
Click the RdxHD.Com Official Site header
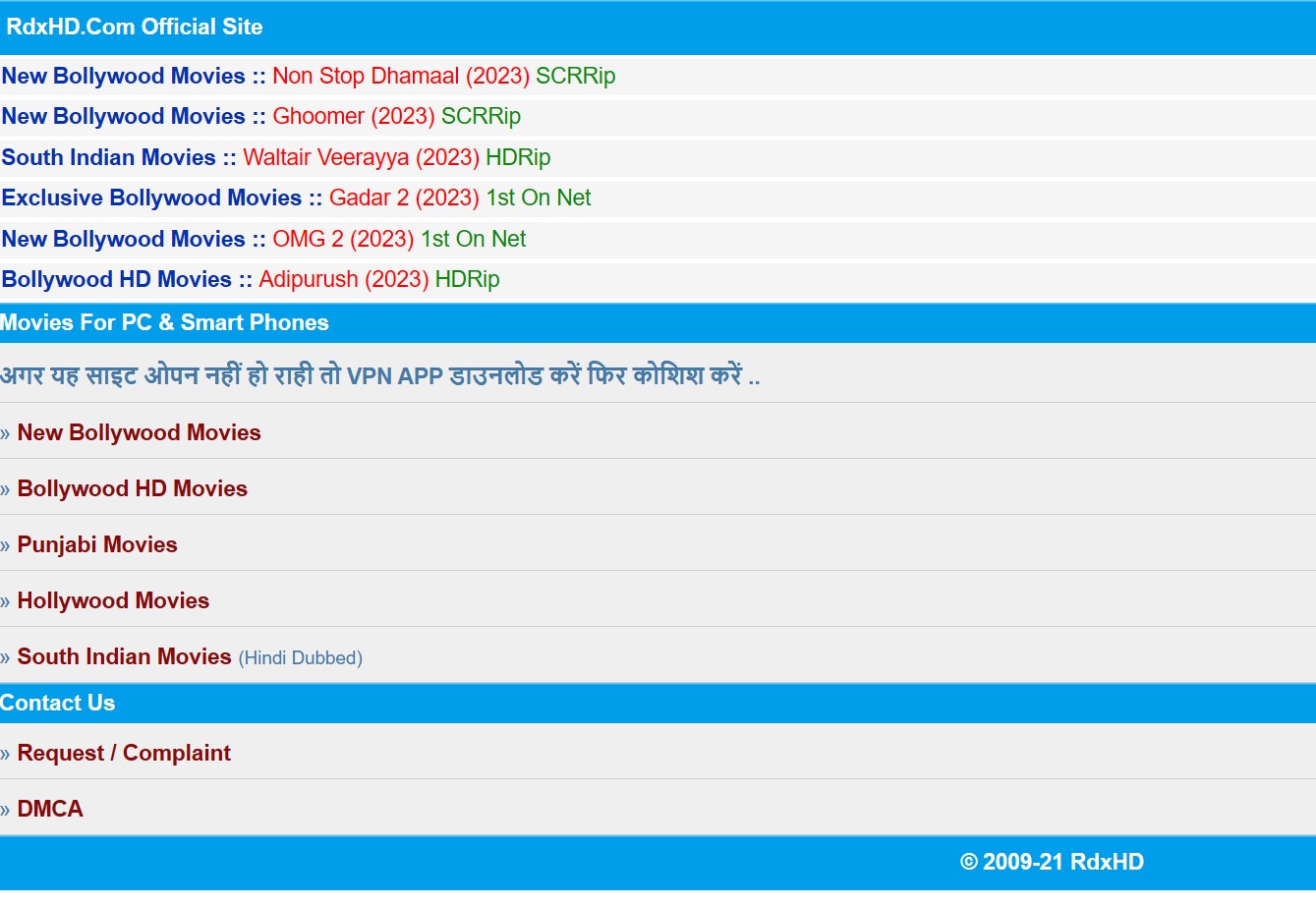(x=135, y=27)
